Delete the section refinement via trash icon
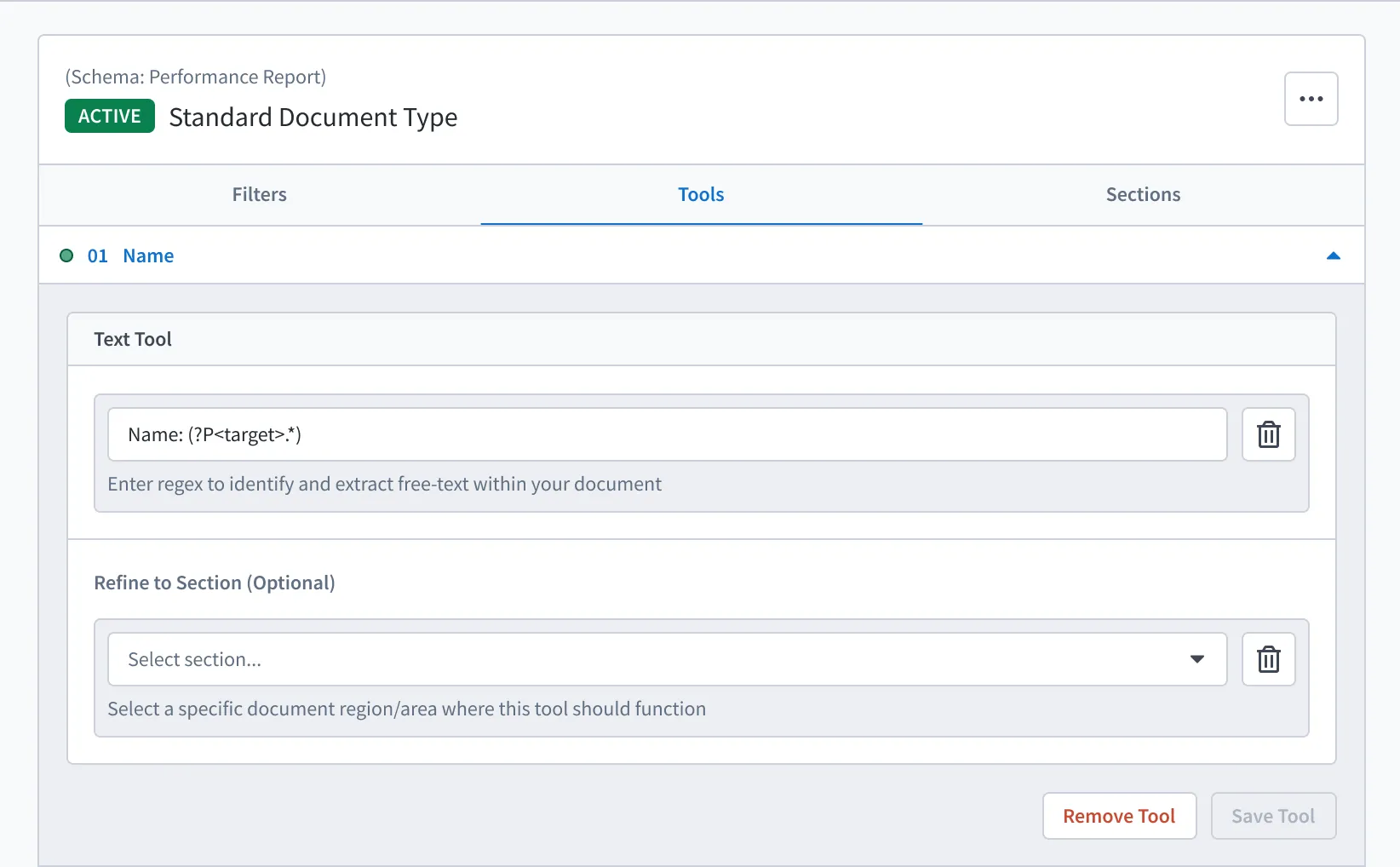 [x=1268, y=659]
